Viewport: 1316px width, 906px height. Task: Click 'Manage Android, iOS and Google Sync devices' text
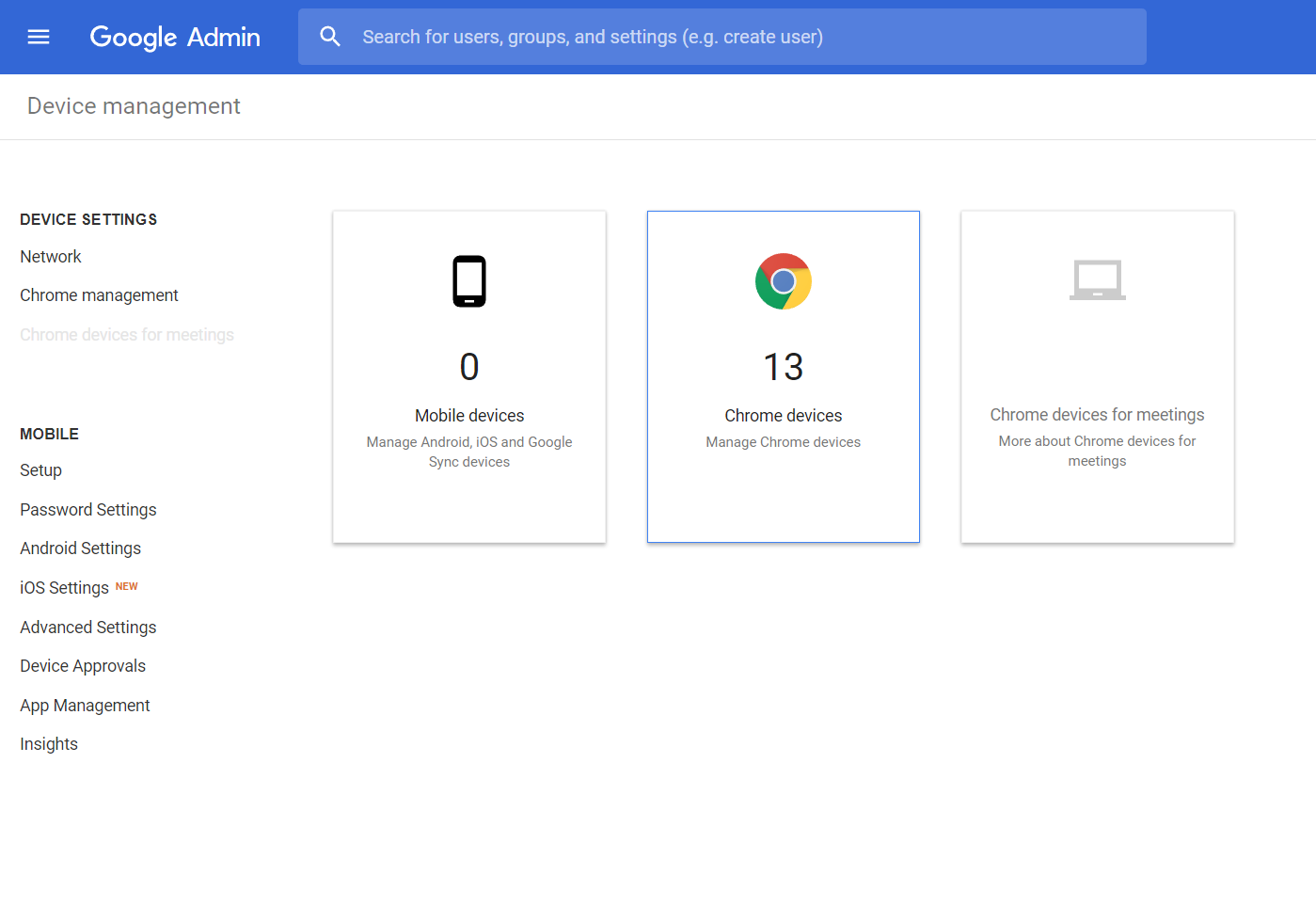pyautogui.click(x=469, y=452)
